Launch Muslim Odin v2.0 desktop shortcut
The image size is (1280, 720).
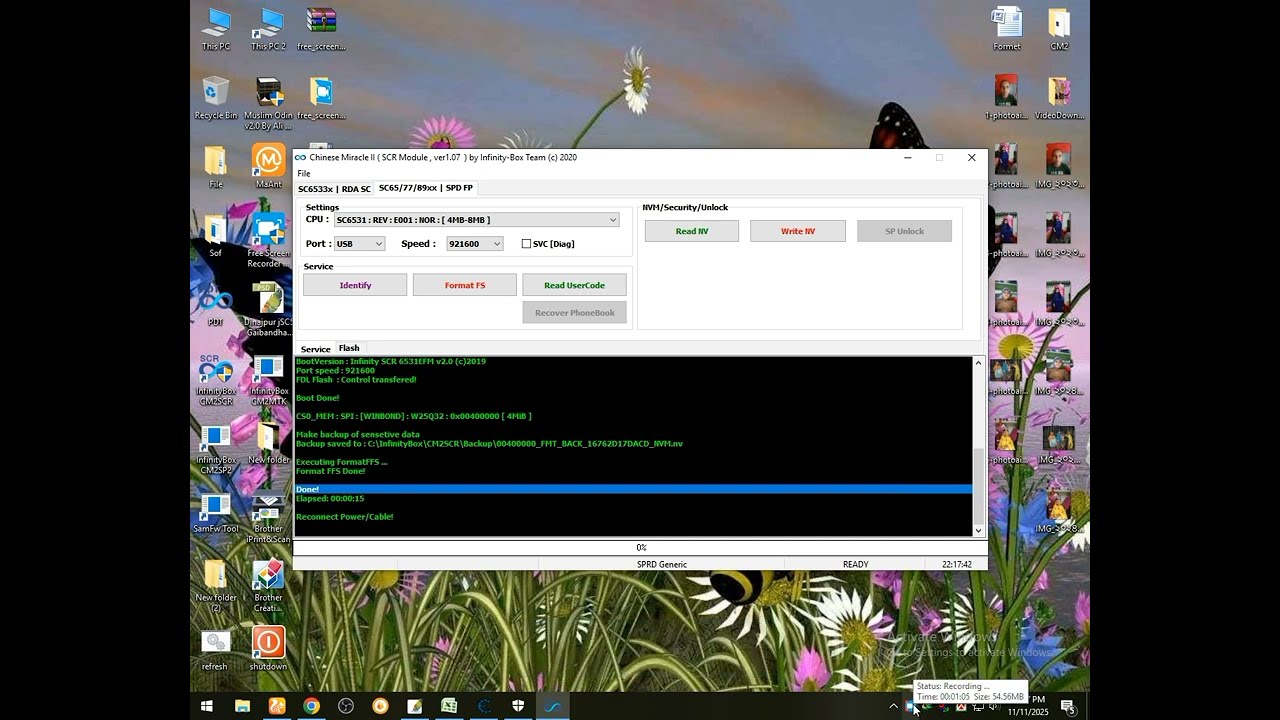point(268,103)
